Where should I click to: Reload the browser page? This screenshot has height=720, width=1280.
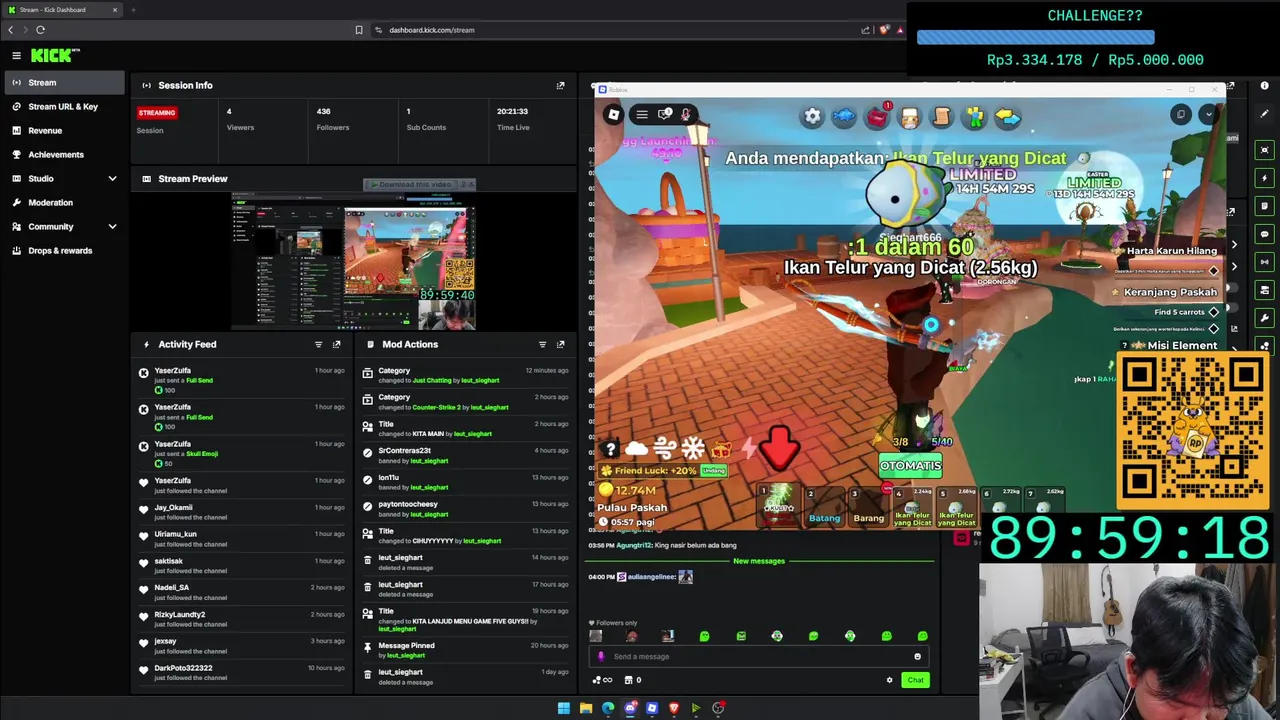pyautogui.click(x=40, y=30)
